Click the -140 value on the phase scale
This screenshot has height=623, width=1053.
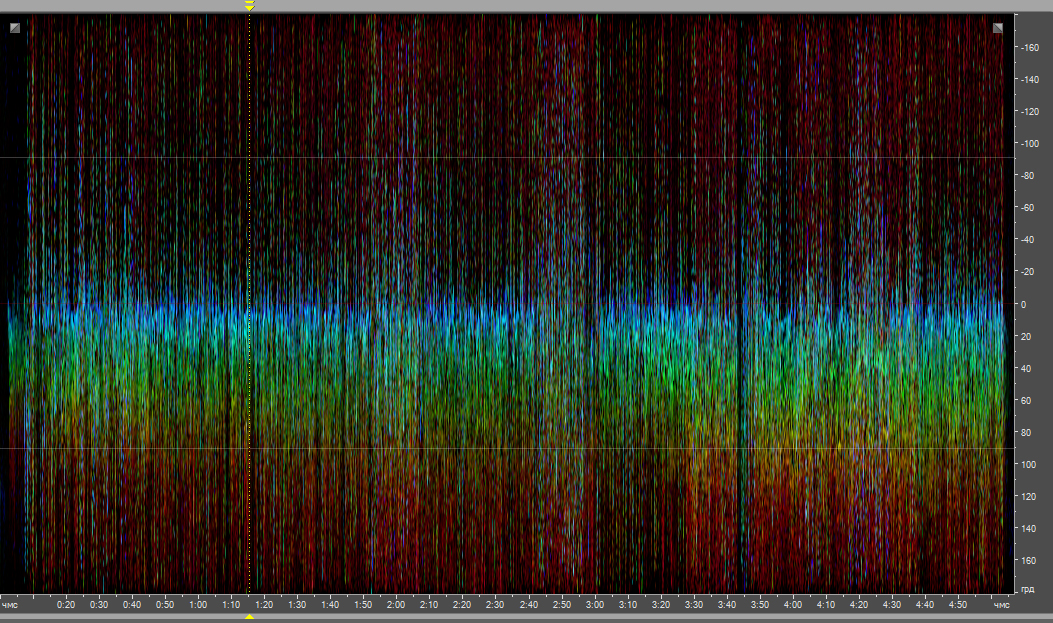(1029, 80)
